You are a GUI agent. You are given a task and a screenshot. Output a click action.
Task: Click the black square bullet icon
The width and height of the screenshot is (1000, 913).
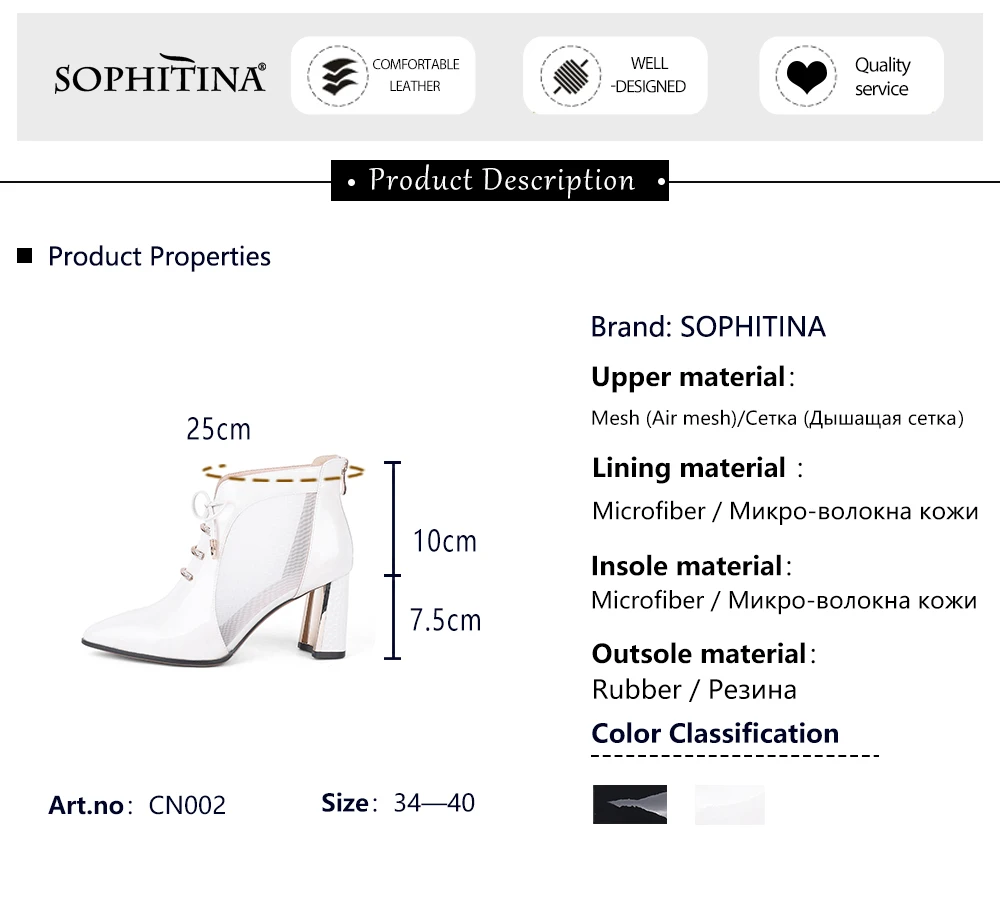click(x=25, y=257)
